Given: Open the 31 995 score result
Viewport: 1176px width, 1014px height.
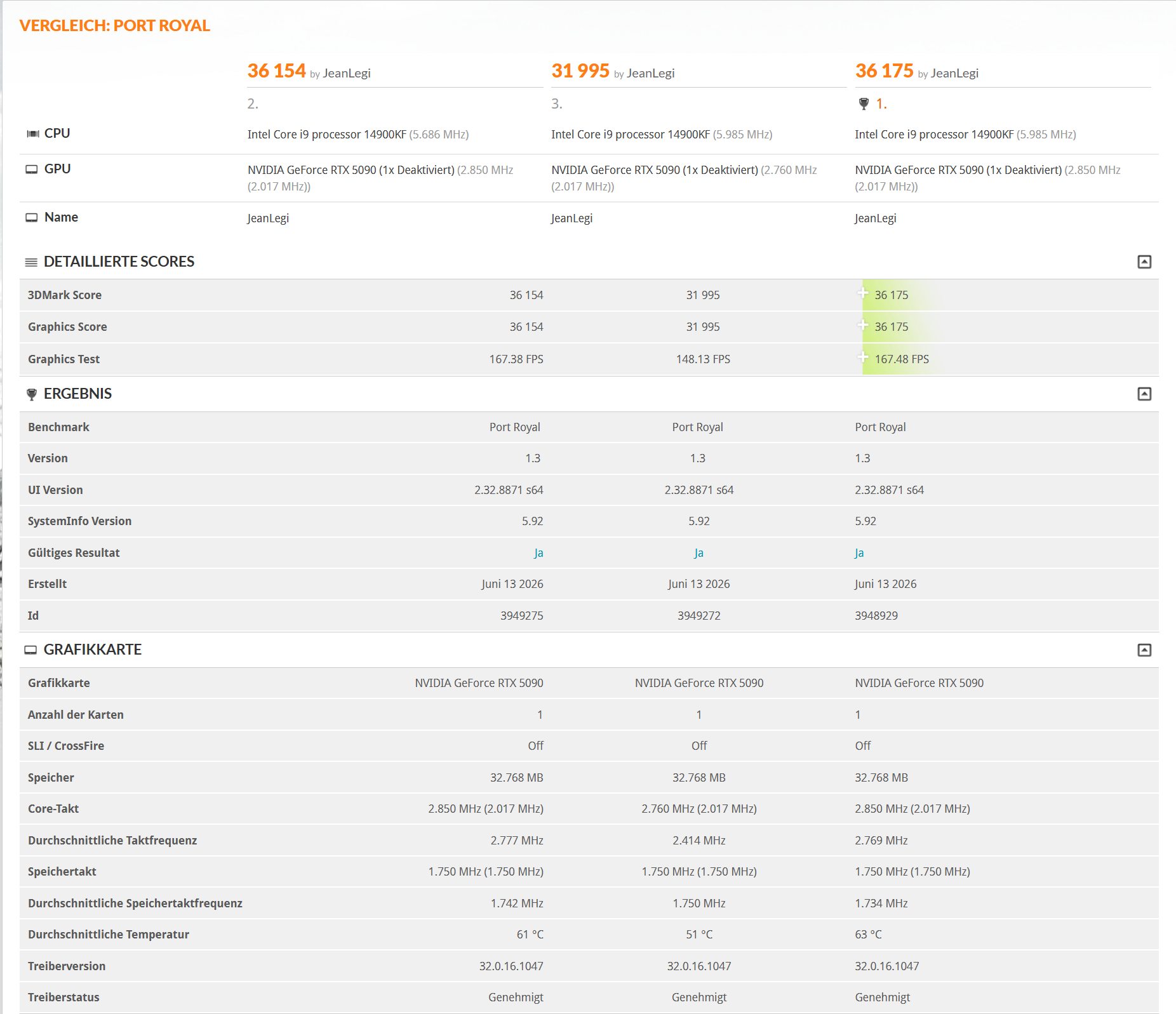Looking at the screenshot, I should [580, 70].
